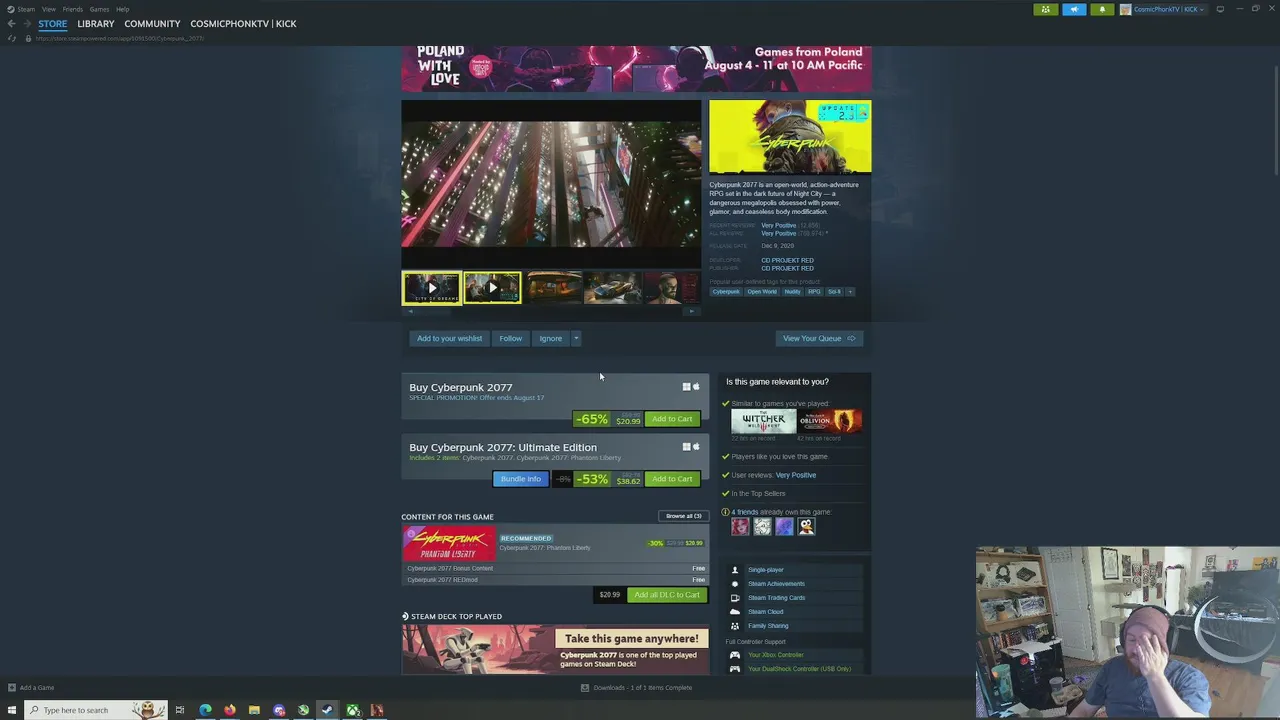Click the RPG tag
The image size is (1280, 720).
(x=814, y=292)
